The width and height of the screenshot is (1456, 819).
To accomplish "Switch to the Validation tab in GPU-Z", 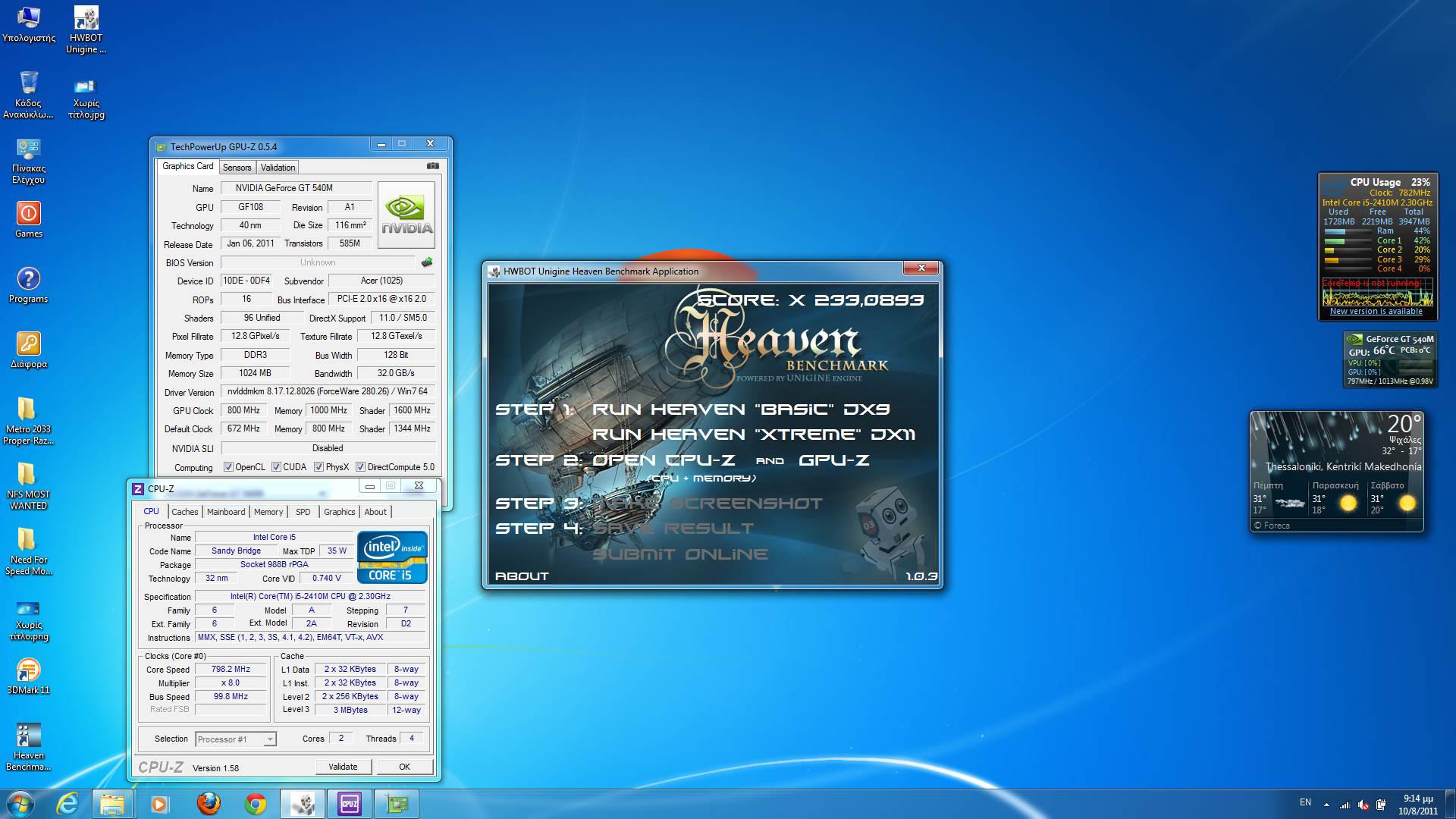I will (x=278, y=168).
